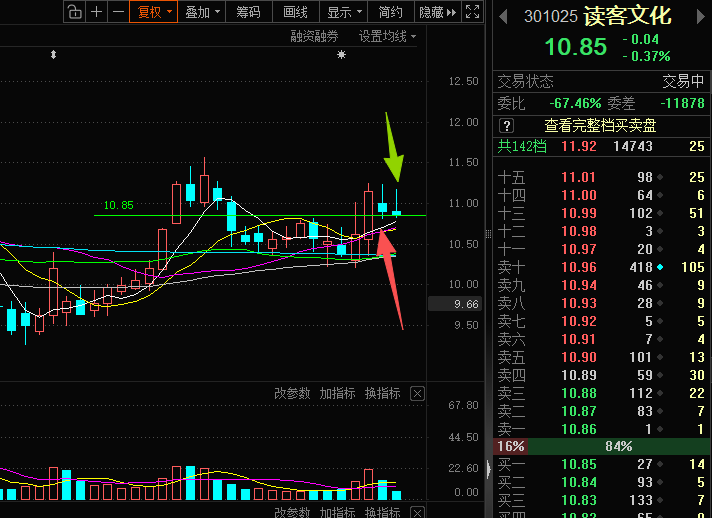
Task: Open the 叠加 dropdown
Action: 202,12
